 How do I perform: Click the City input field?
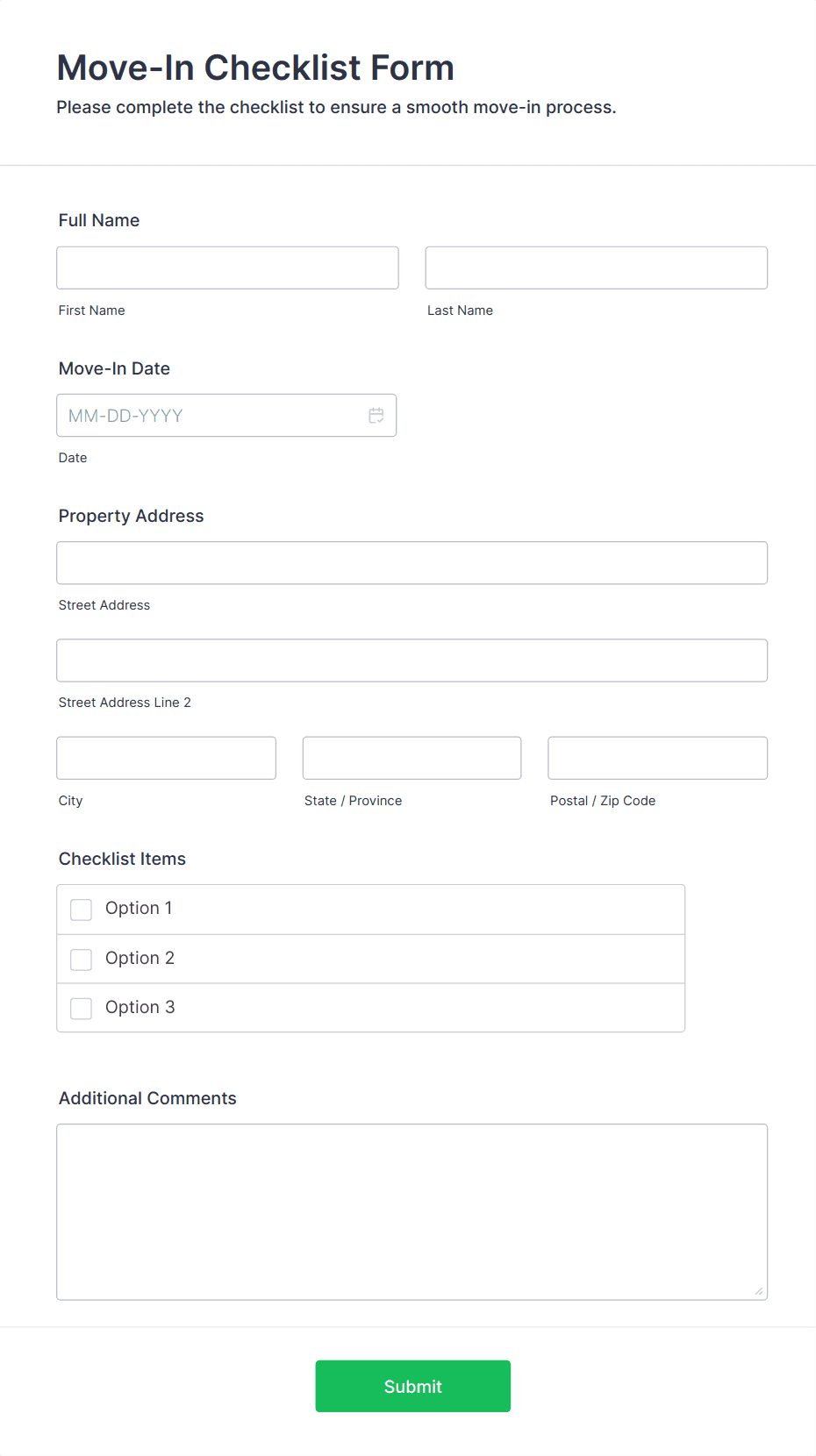coord(166,757)
